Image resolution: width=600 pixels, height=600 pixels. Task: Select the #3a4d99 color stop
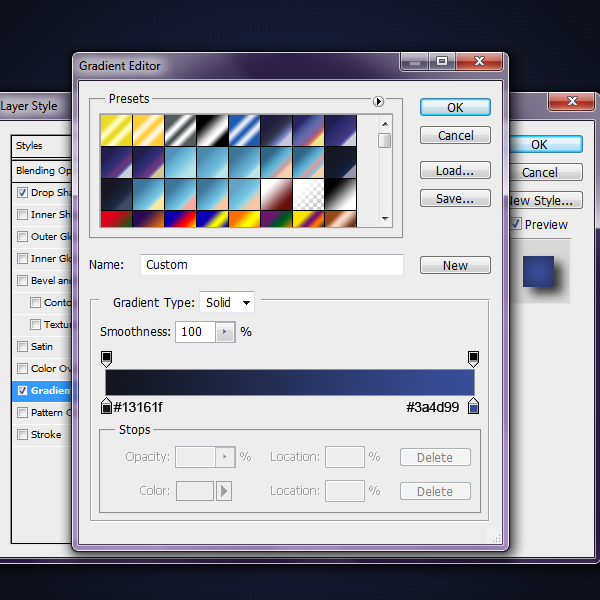473,406
